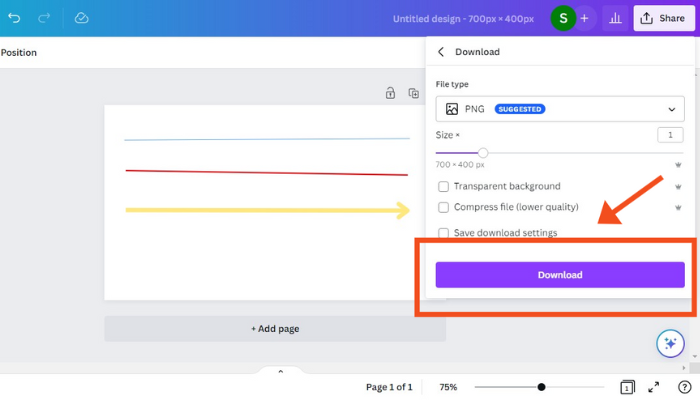This screenshot has height=400, width=700.
Task: Enable Transparent background checkbox
Action: point(443,187)
